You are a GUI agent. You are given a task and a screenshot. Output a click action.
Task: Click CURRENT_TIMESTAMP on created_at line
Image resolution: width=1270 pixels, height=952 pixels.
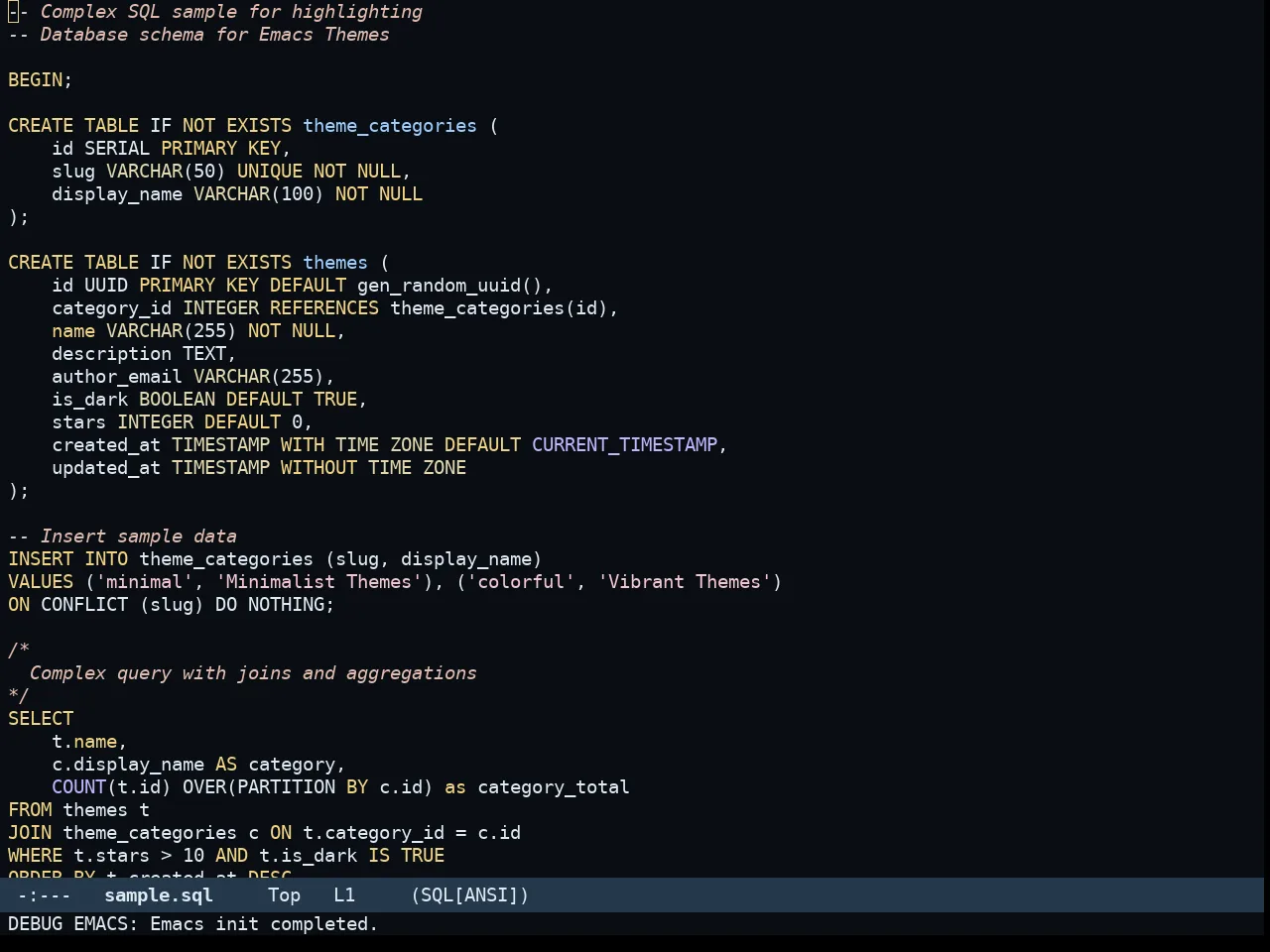[x=624, y=445]
